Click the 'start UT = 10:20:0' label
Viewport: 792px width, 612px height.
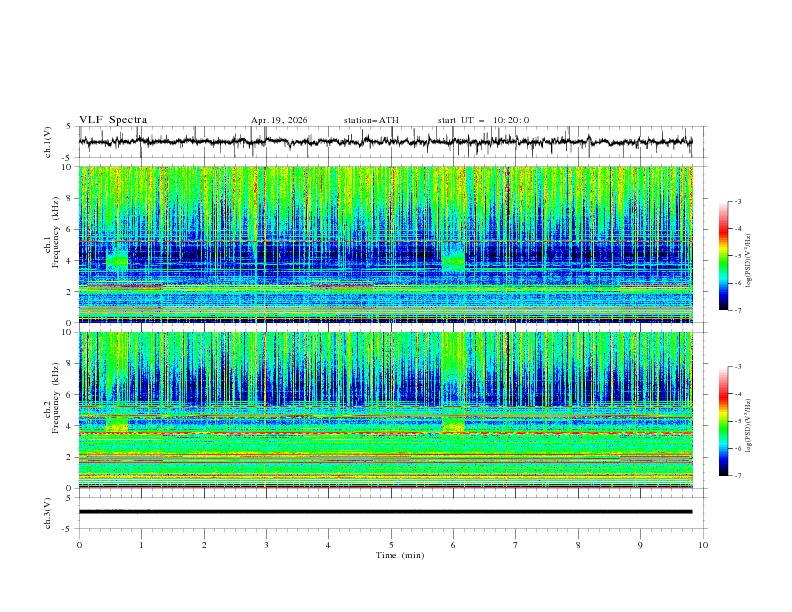click(x=483, y=120)
